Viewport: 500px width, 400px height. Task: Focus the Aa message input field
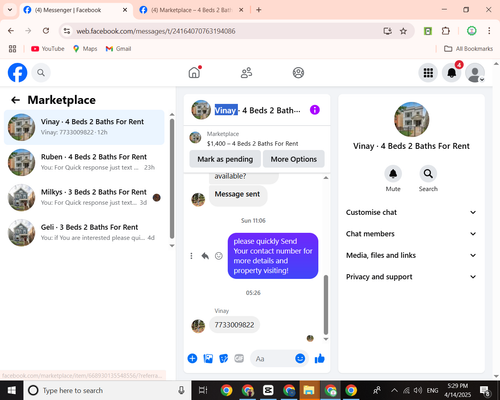[x=272, y=359]
